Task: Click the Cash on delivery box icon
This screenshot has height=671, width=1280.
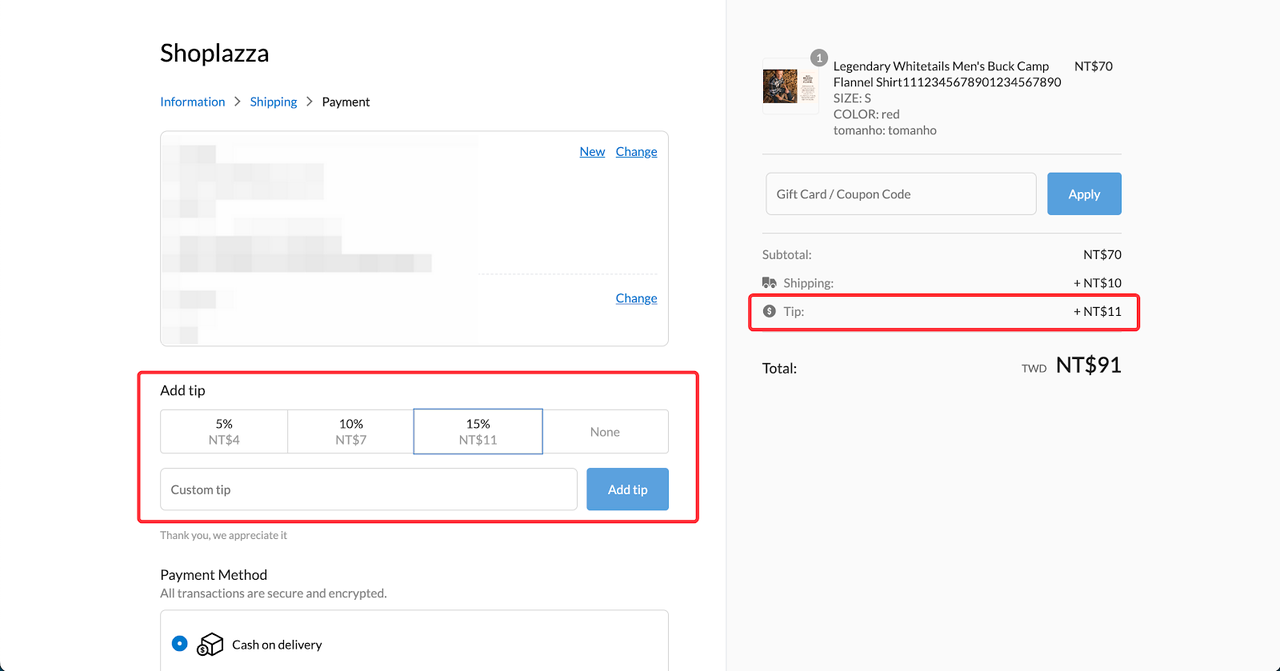Action: (210, 645)
